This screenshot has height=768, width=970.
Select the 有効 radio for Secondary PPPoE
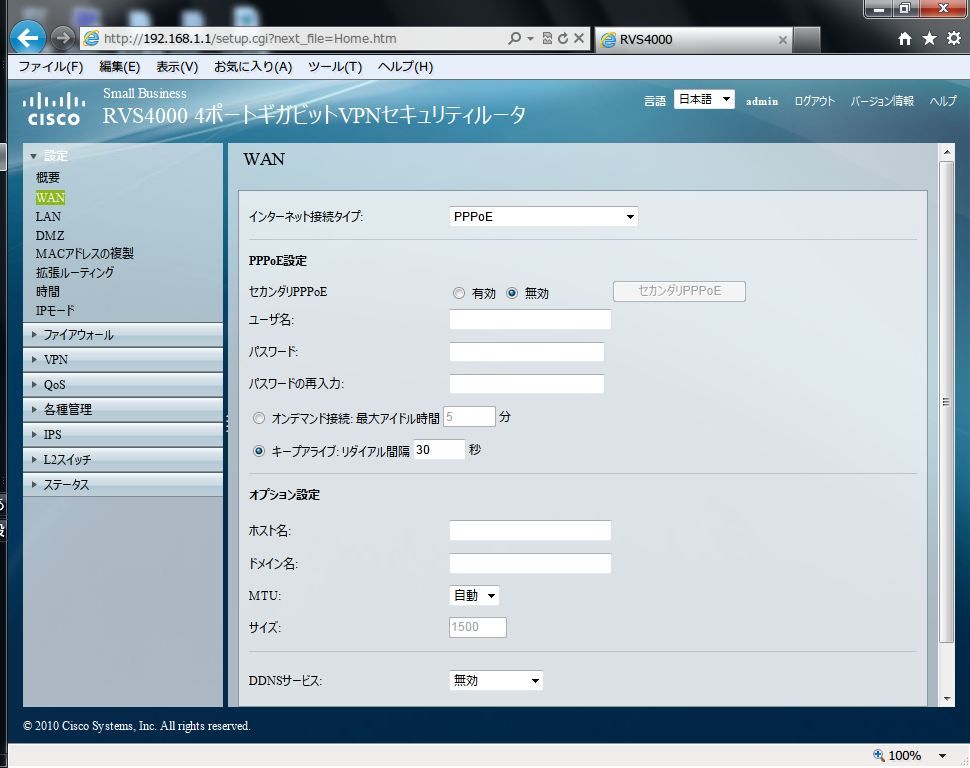point(458,293)
